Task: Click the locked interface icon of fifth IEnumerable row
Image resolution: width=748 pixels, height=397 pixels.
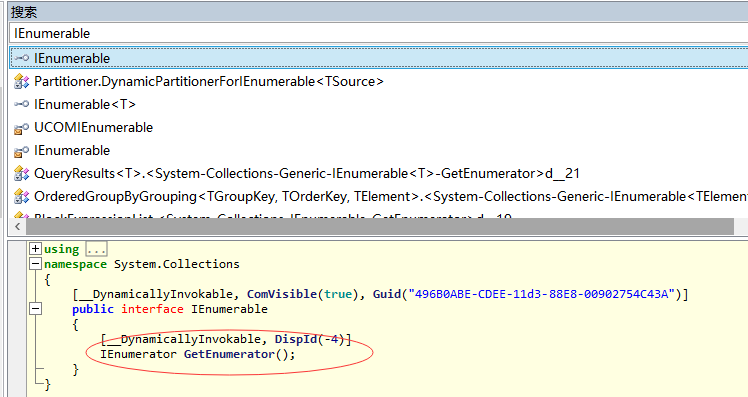Action: tap(21, 151)
